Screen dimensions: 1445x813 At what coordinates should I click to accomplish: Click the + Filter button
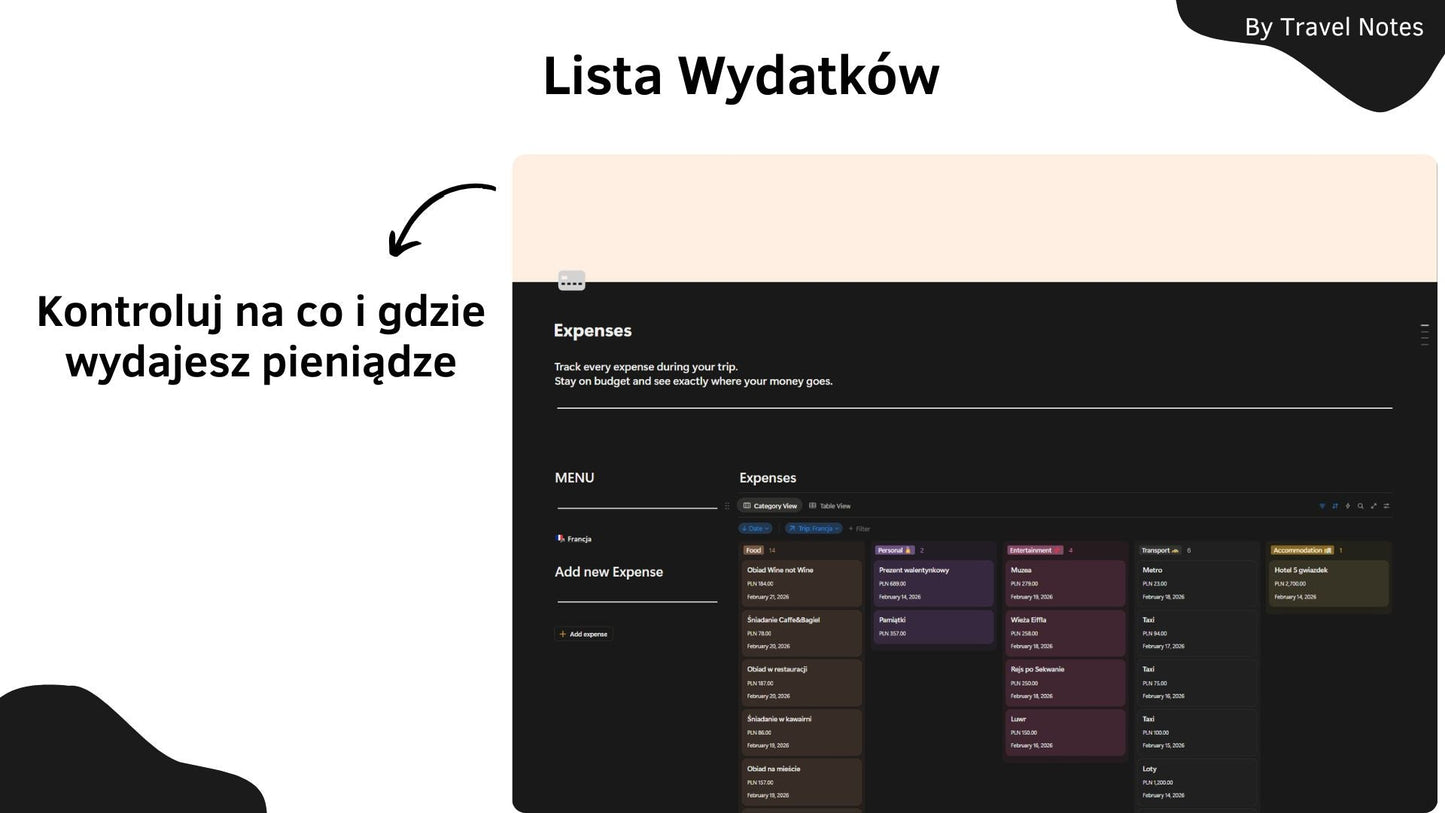point(859,528)
